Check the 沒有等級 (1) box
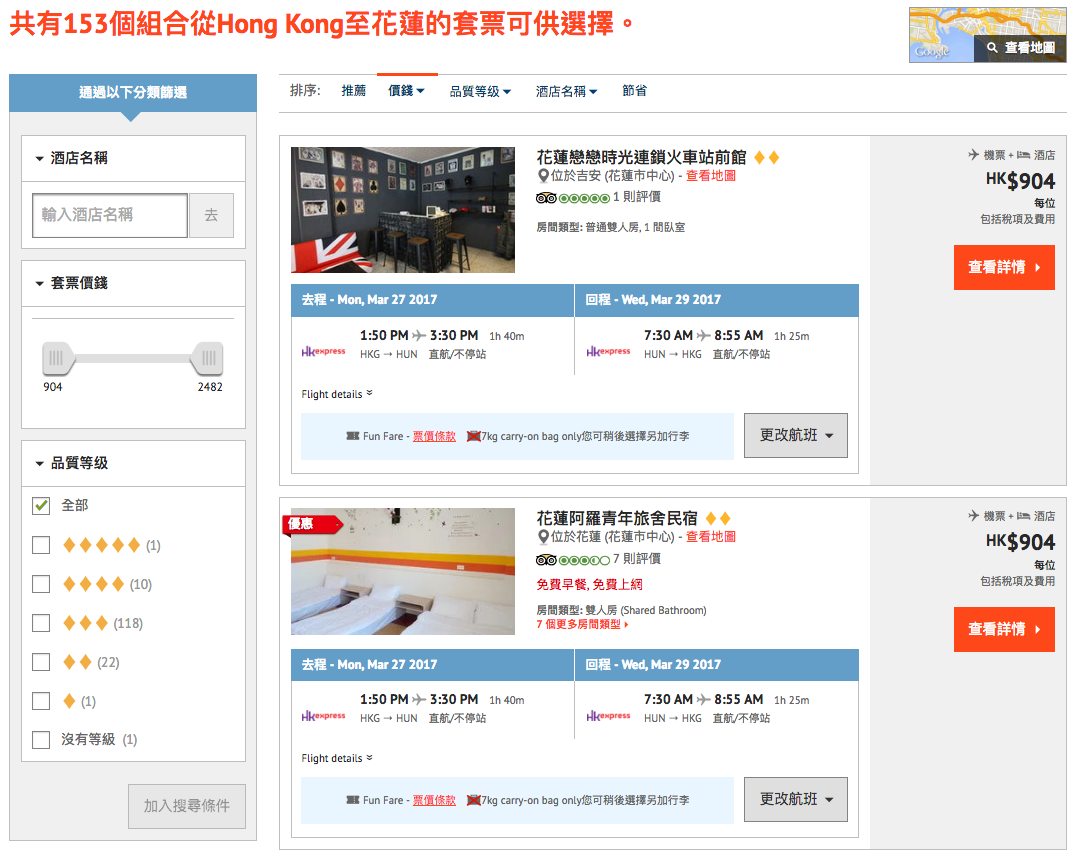Viewport: 1075px width, 857px height. tap(41, 740)
